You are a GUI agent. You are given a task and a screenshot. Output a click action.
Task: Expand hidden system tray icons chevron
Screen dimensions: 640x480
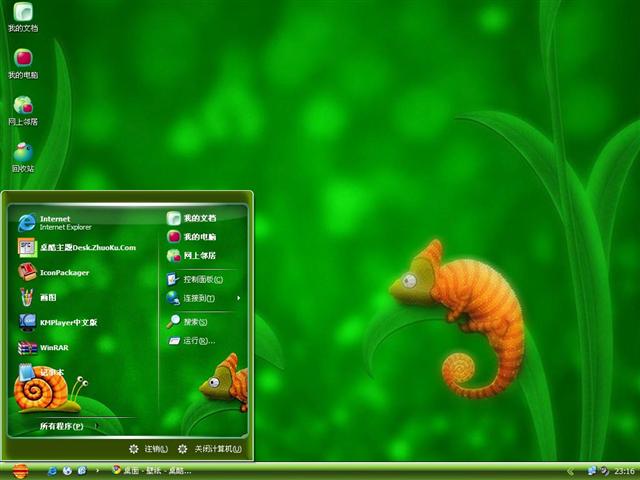(x=571, y=472)
